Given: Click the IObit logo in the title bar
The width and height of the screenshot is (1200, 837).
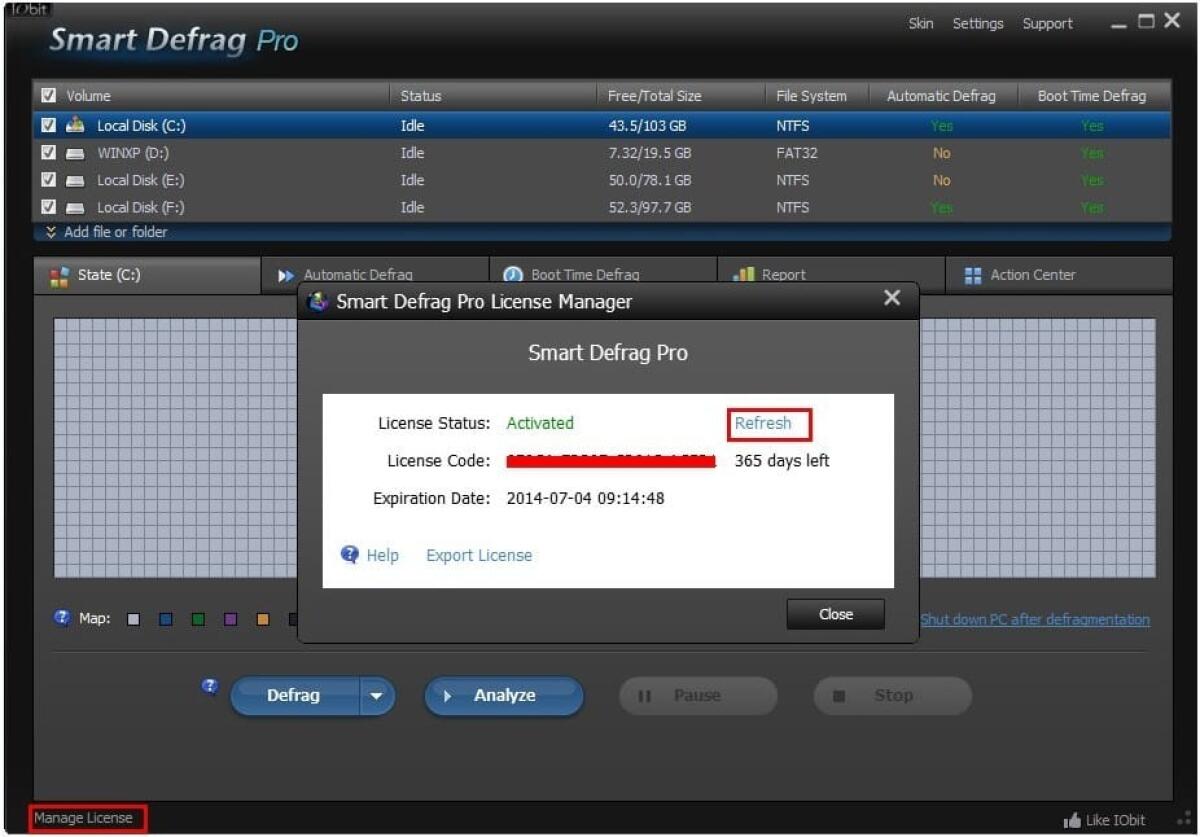Looking at the screenshot, I should click(26, 8).
